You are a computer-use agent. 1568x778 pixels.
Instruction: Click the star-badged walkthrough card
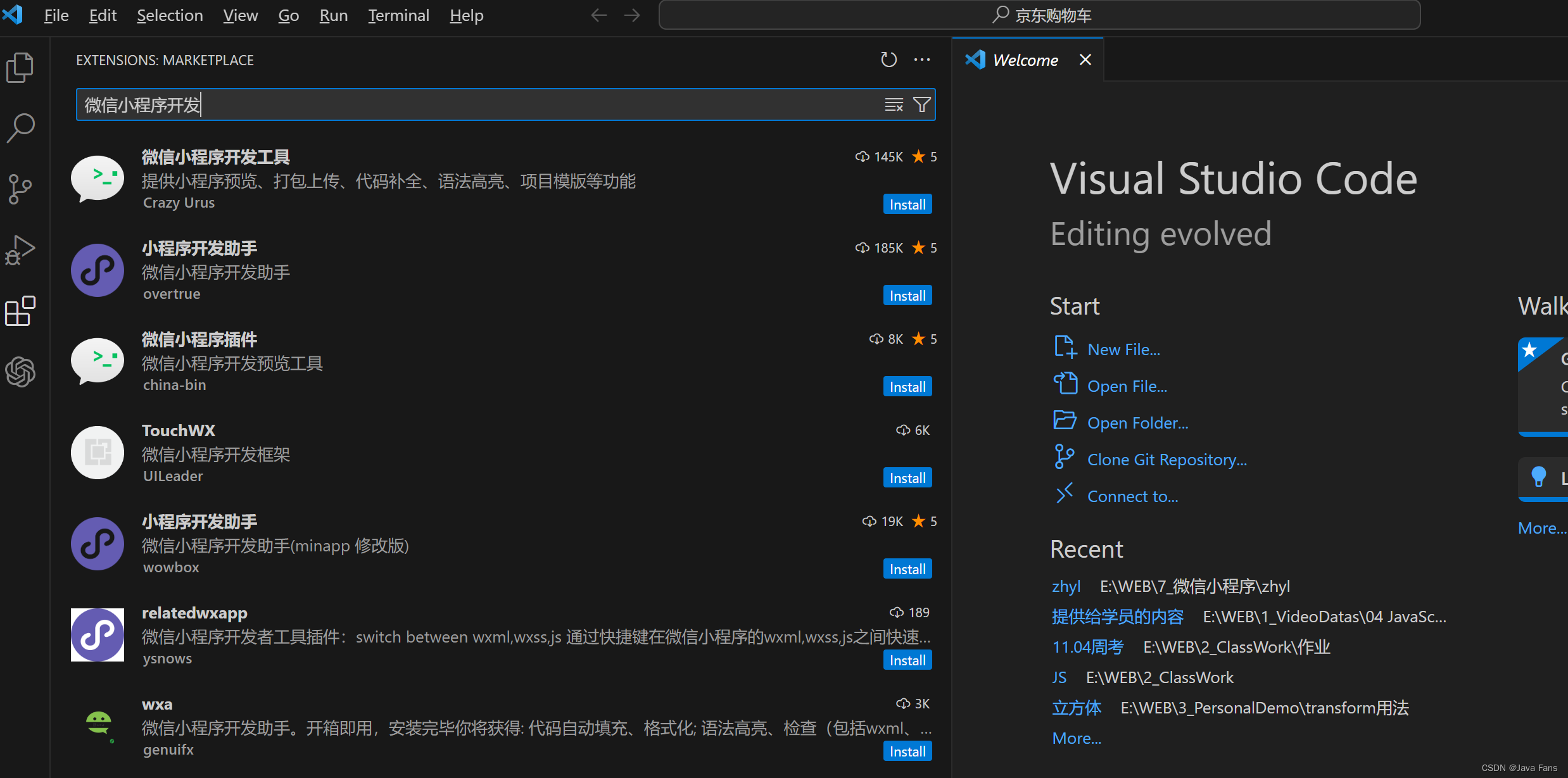point(1543,386)
